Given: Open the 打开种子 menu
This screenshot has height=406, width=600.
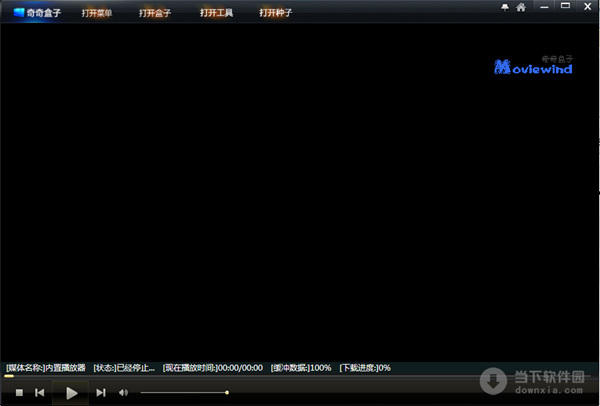Looking at the screenshot, I should click(275, 13).
